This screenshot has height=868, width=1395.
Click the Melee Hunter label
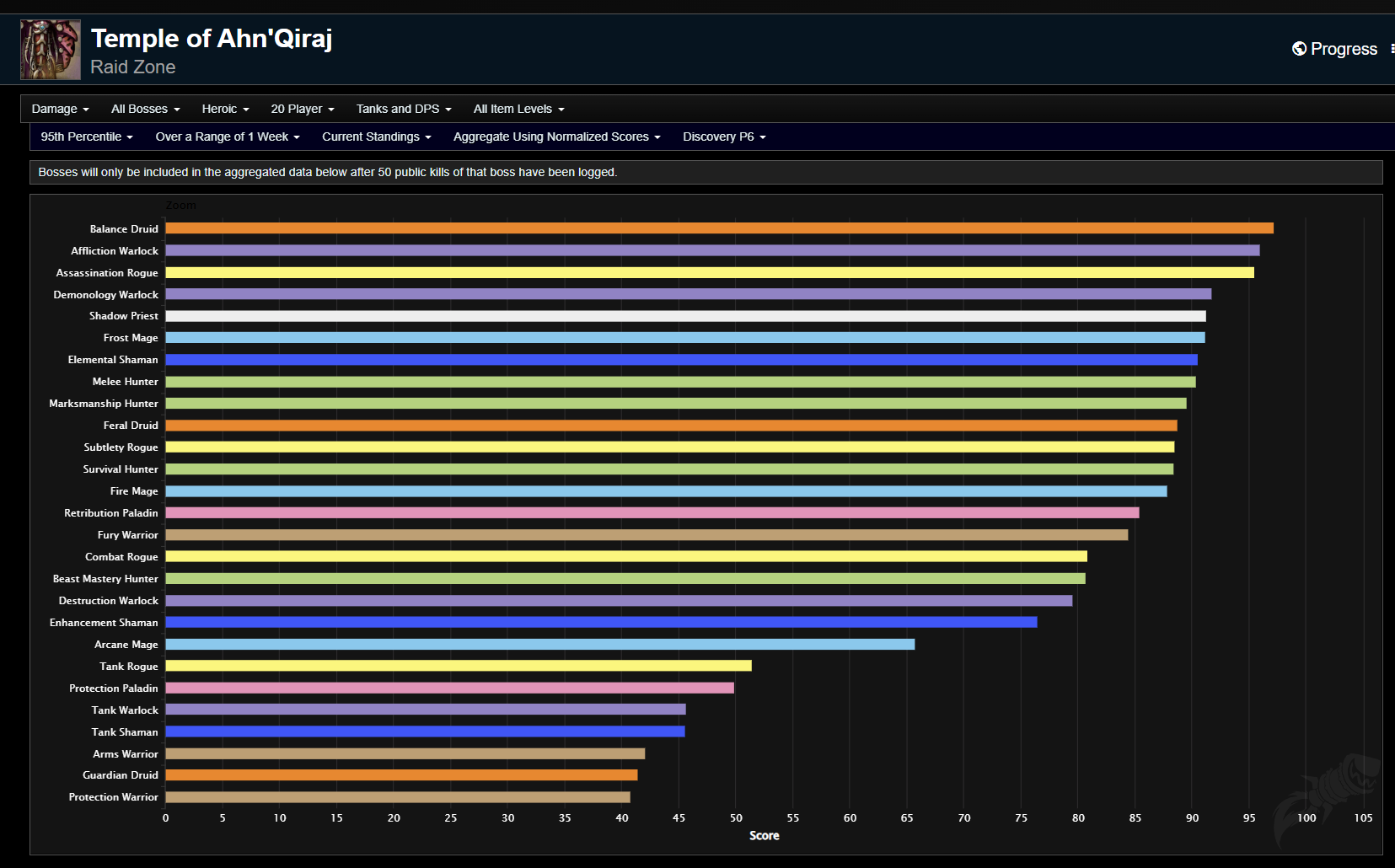click(125, 382)
